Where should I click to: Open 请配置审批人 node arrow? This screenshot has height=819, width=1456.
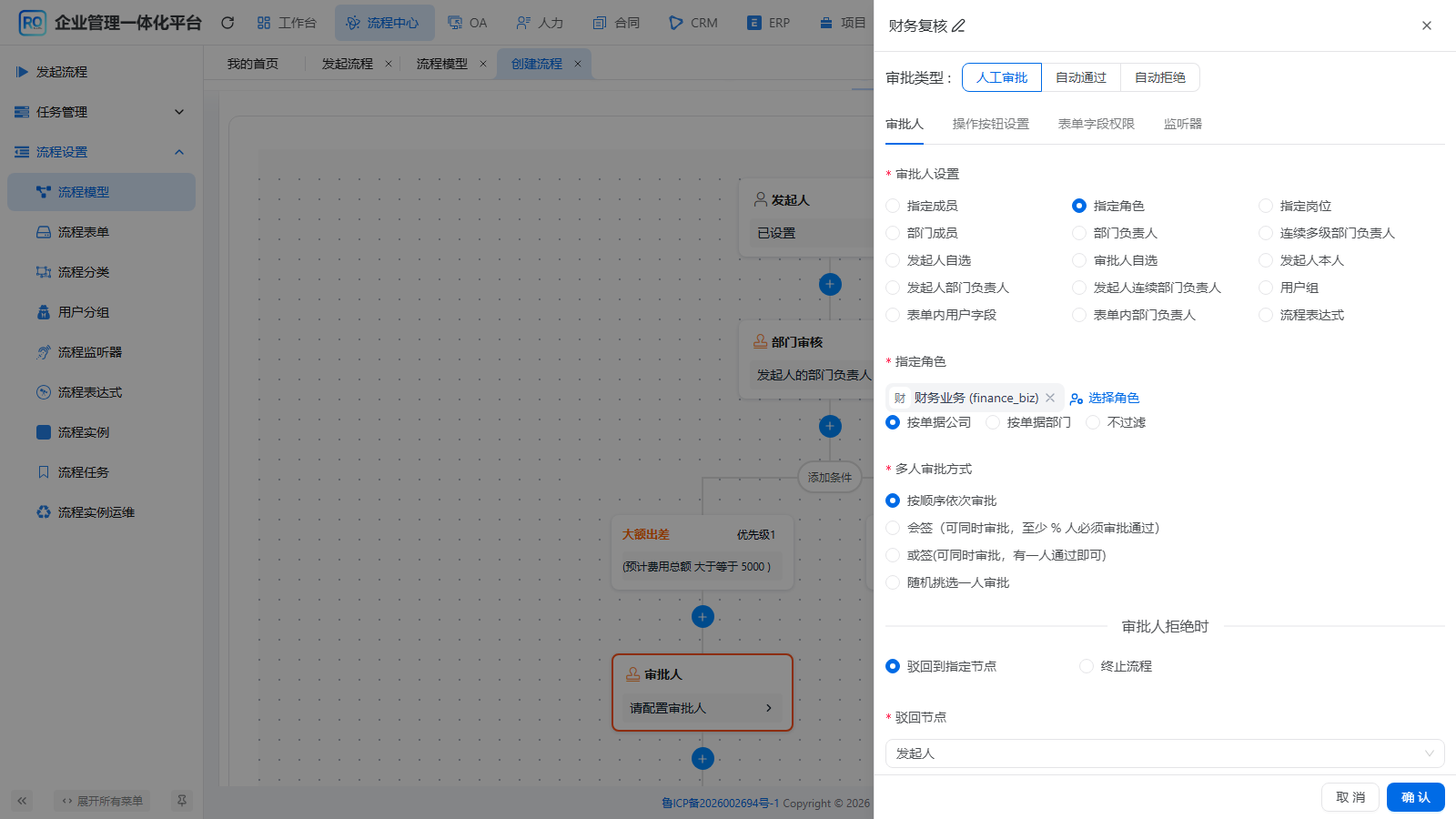(x=769, y=708)
